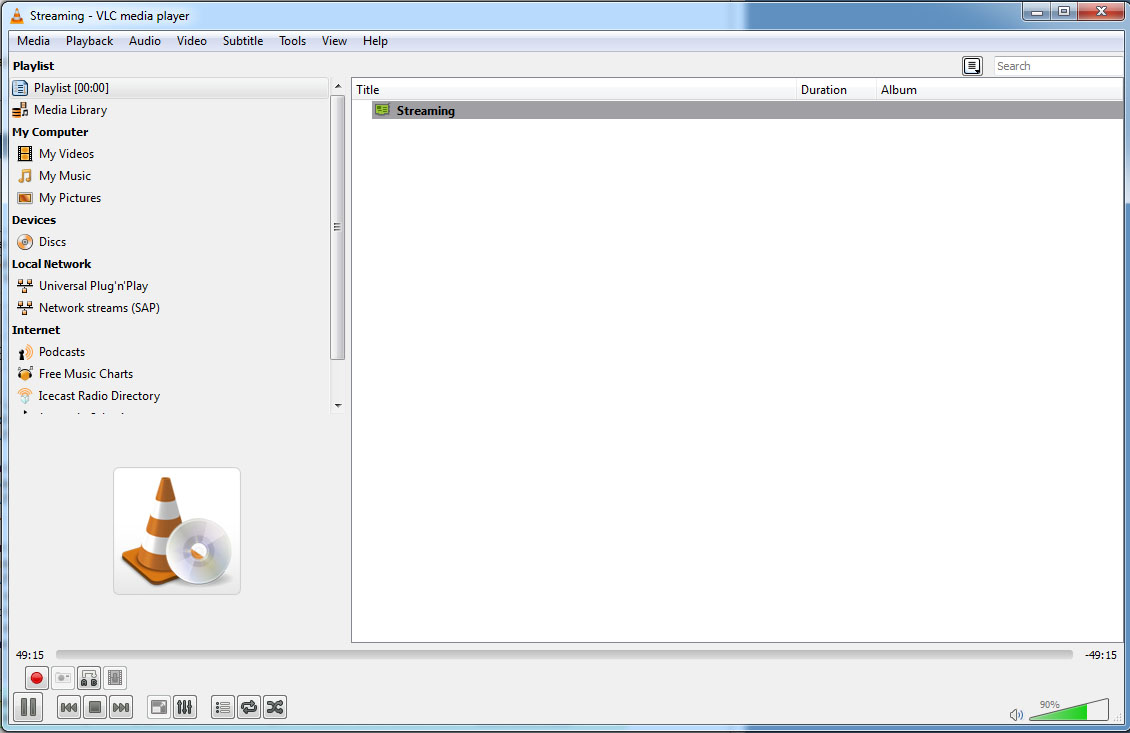1130x733 pixels.
Task: Open the Media menu
Action: 33,41
